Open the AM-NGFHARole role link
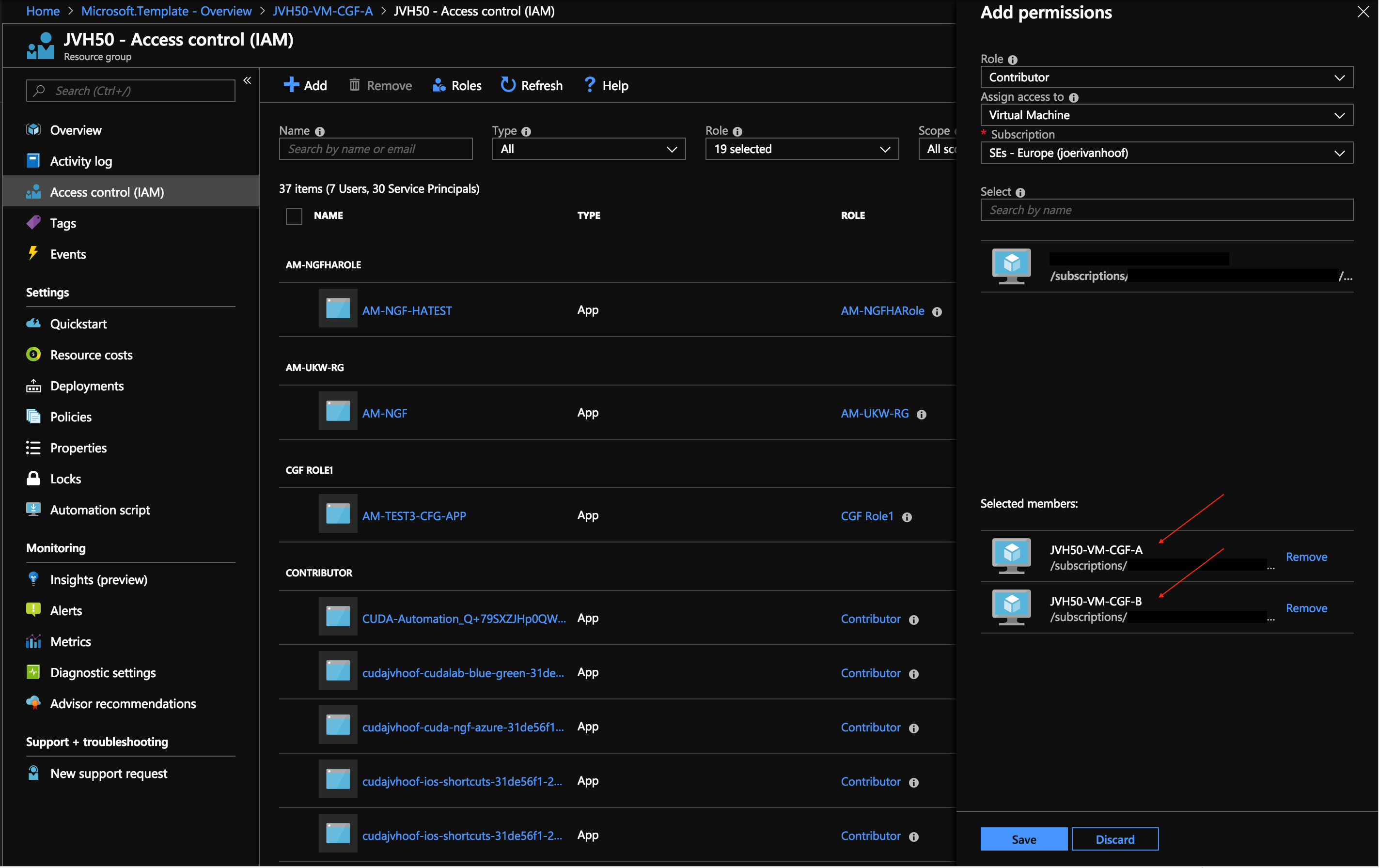The height and width of the screenshot is (868, 1379). pos(882,310)
